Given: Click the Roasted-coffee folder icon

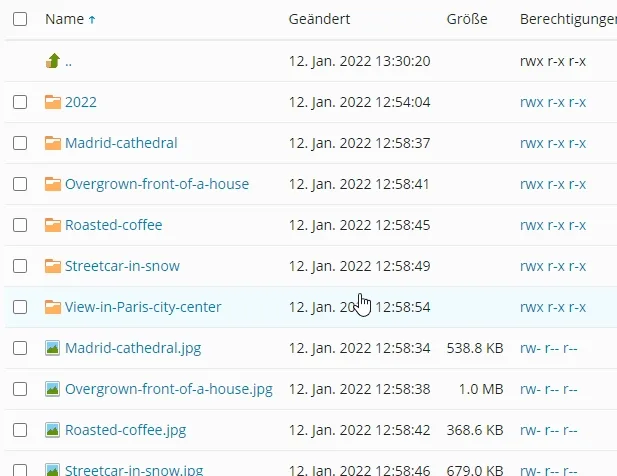Looking at the screenshot, I should click(53, 225).
